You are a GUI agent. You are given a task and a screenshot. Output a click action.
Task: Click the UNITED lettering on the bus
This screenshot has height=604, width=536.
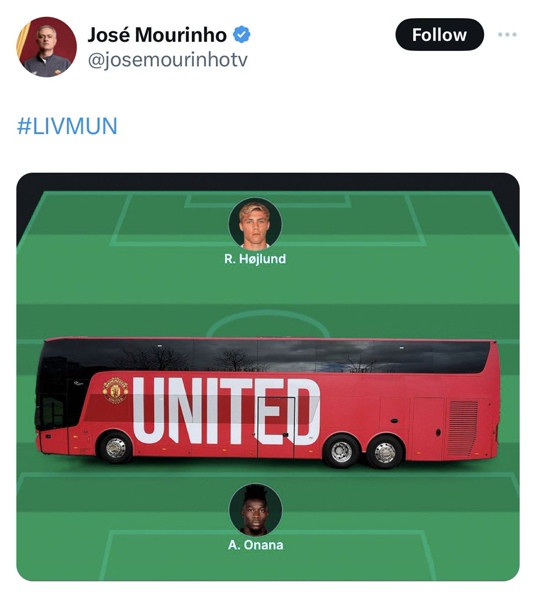click(x=227, y=411)
